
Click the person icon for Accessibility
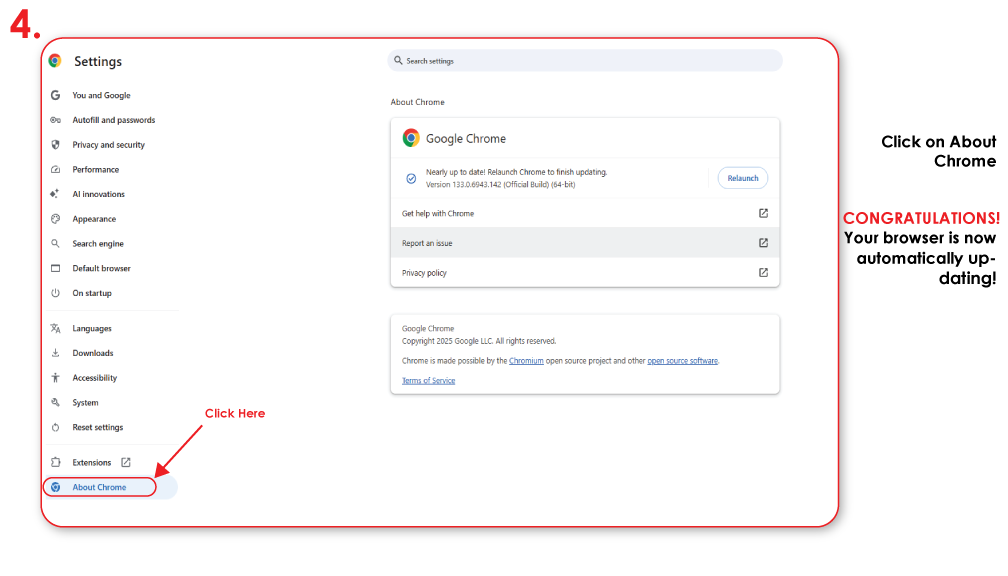55,378
